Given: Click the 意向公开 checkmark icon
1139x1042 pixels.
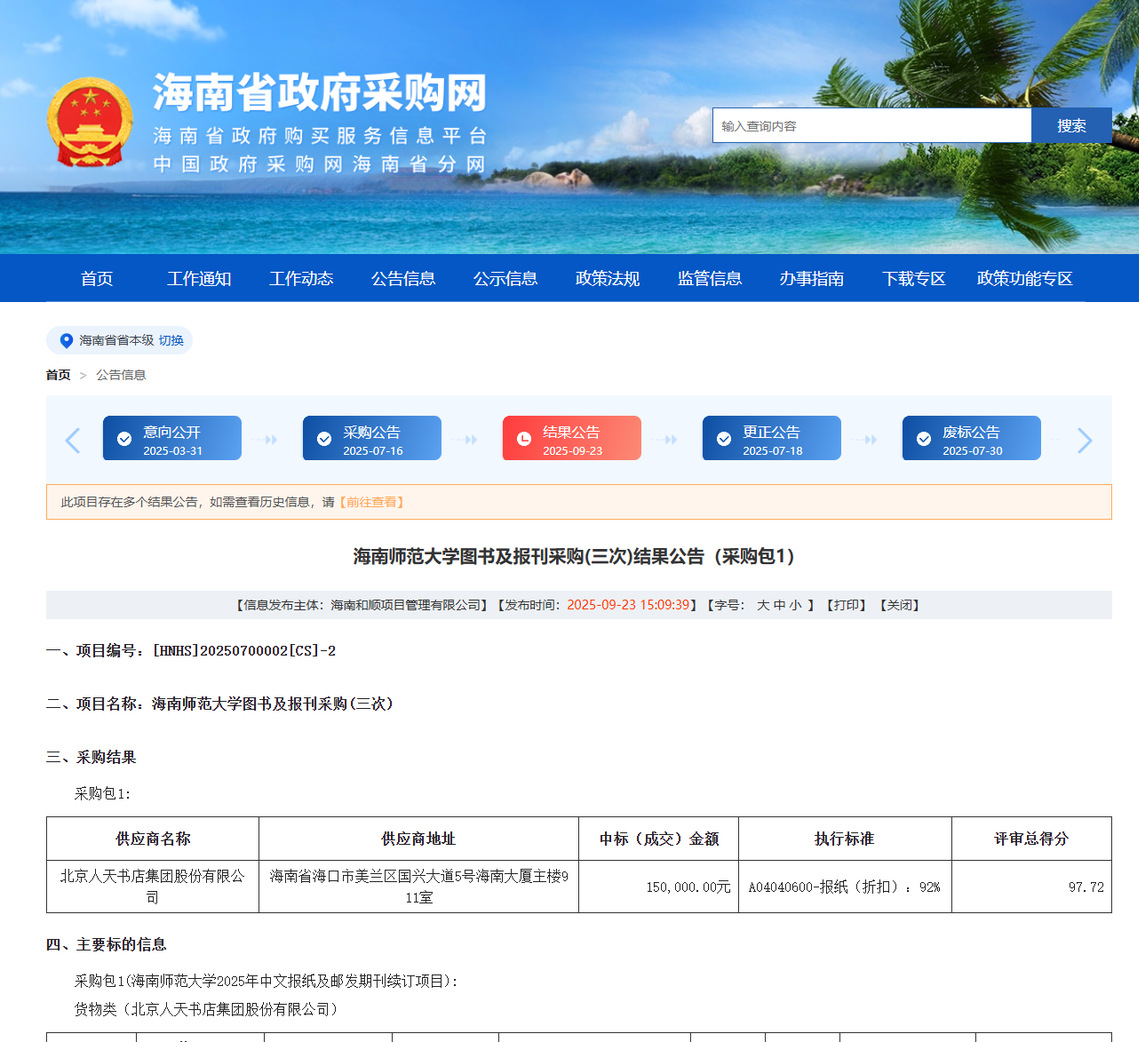Looking at the screenshot, I should (x=124, y=439).
